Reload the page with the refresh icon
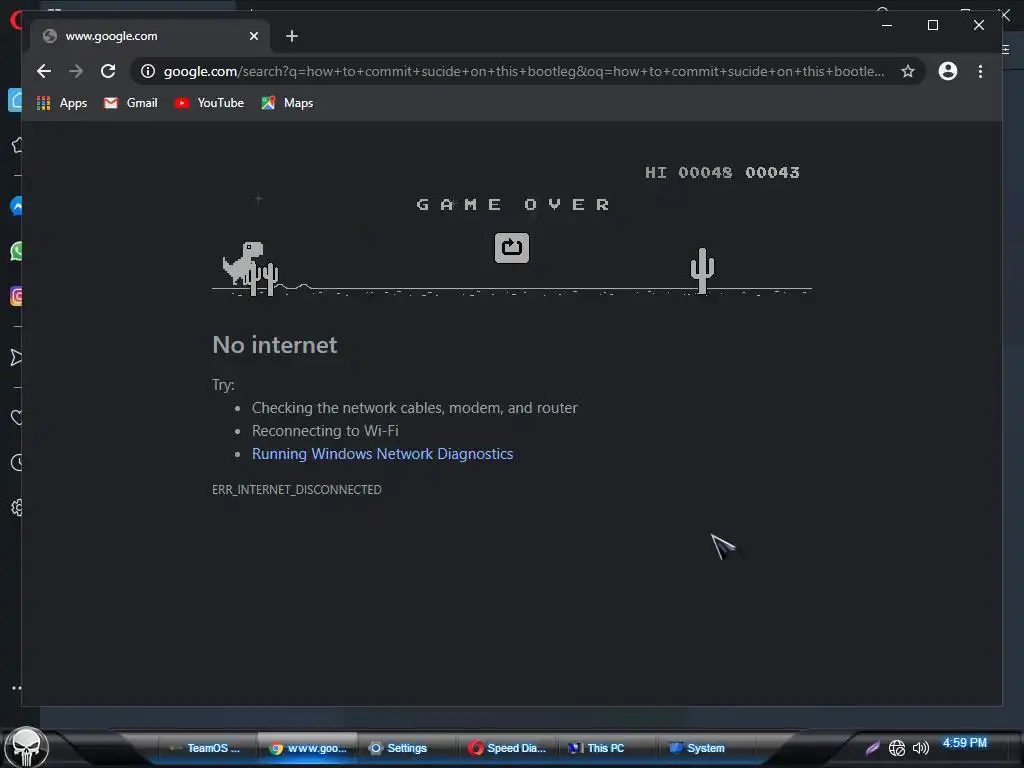The image size is (1024, 768). point(108,71)
